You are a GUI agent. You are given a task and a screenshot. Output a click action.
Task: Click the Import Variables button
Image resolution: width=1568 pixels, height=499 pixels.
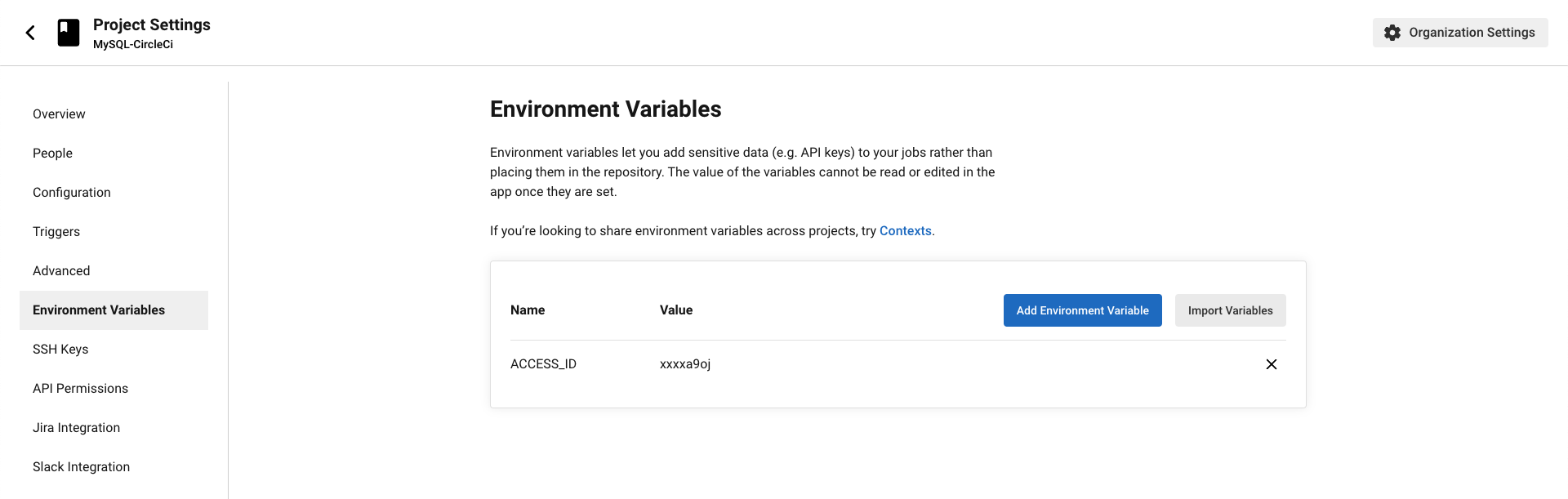(x=1230, y=310)
